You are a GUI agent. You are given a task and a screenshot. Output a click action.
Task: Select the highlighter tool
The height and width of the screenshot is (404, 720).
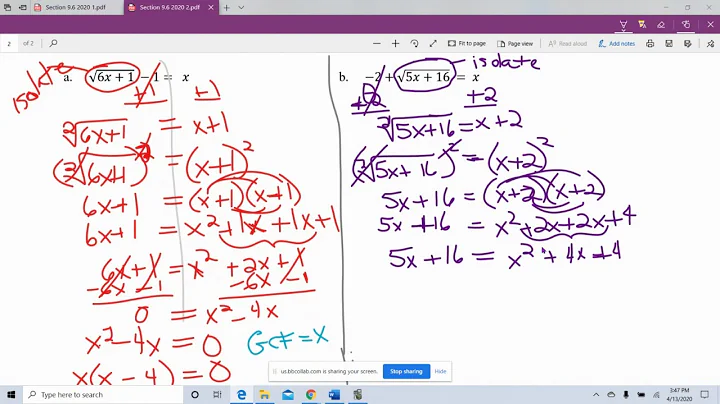(642, 25)
